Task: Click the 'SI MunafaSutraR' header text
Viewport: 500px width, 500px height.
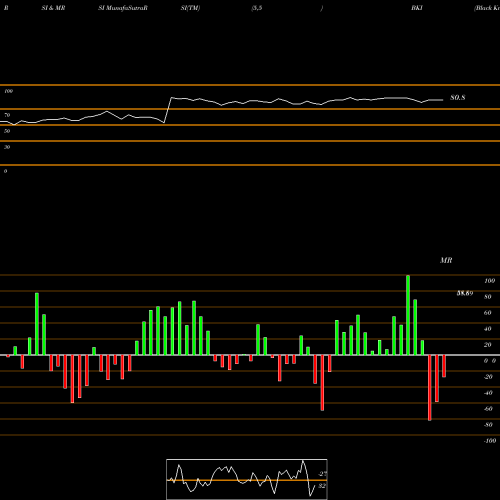Action: (123, 8)
